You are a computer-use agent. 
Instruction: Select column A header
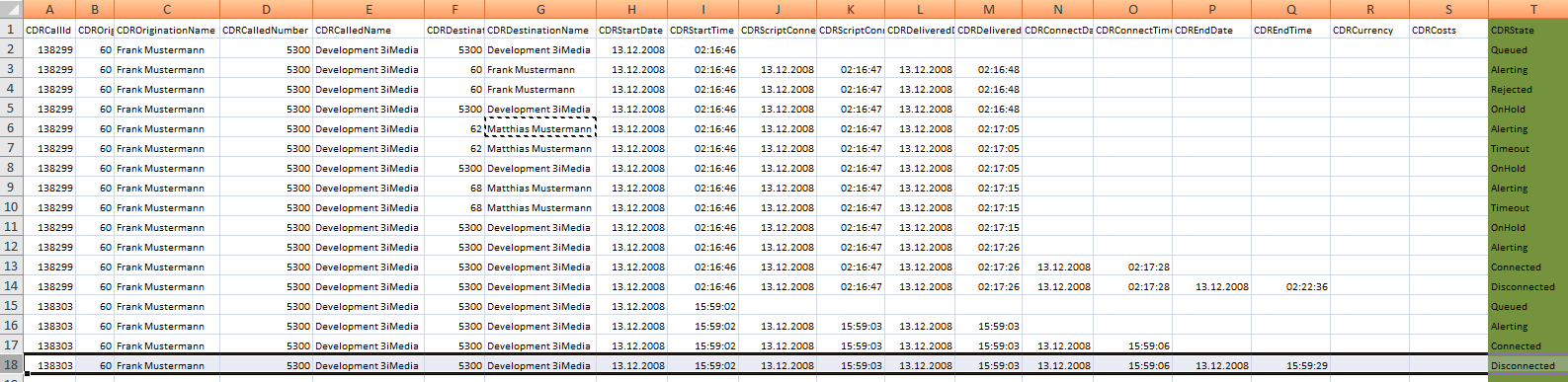pos(48,9)
